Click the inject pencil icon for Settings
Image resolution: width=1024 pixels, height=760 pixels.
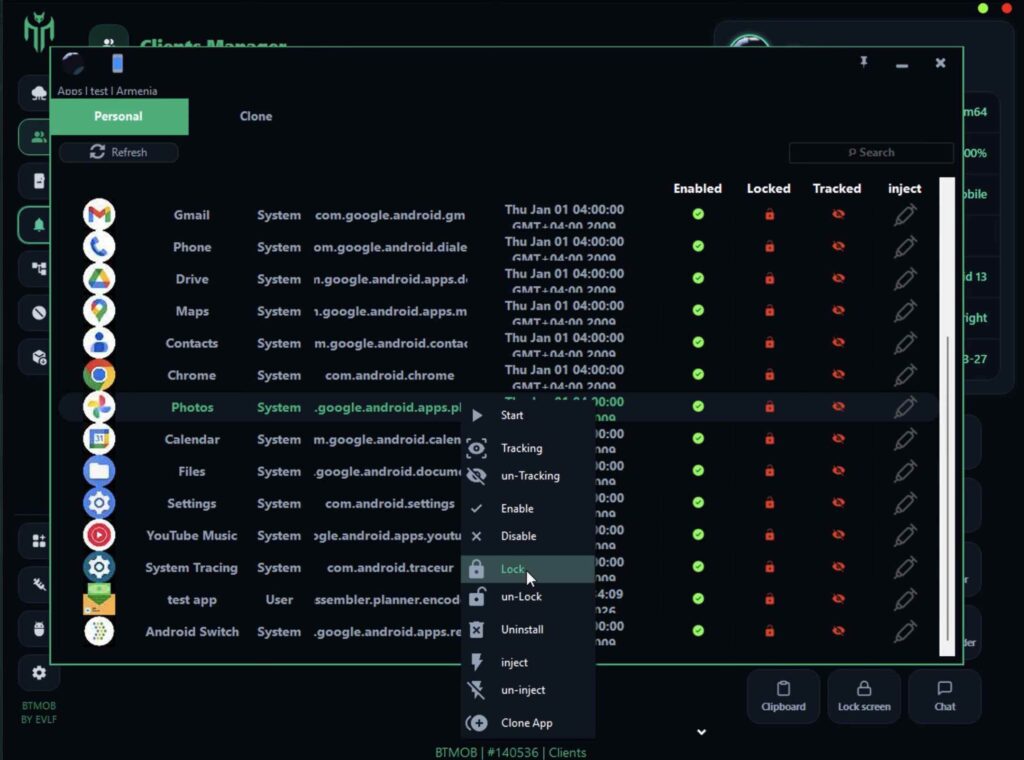click(904, 503)
